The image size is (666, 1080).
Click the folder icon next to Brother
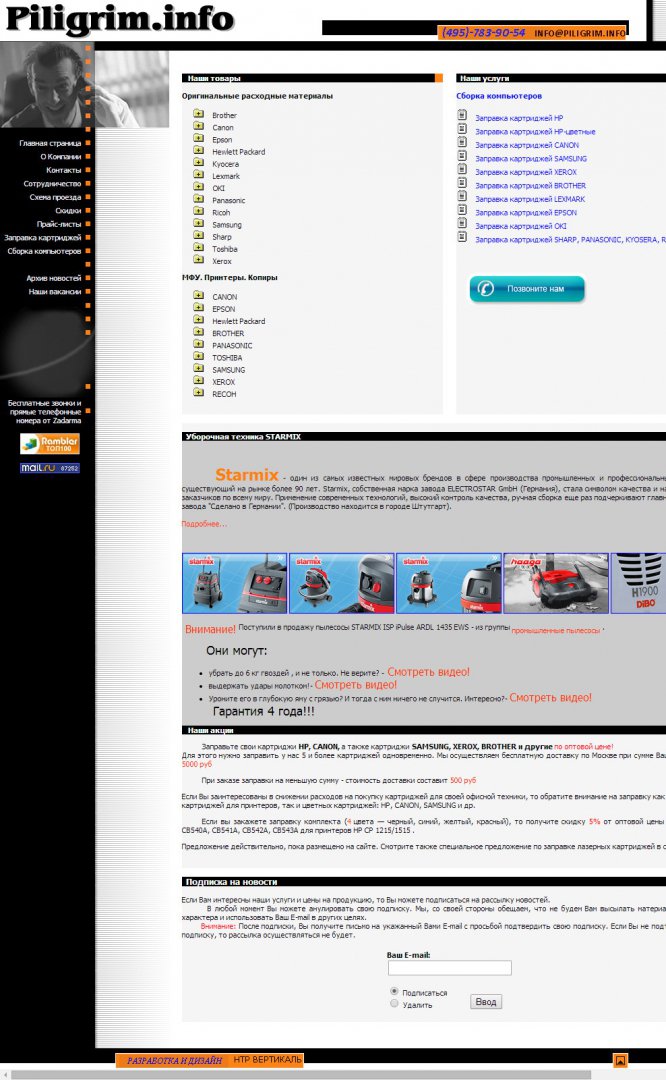coord(198,114)
